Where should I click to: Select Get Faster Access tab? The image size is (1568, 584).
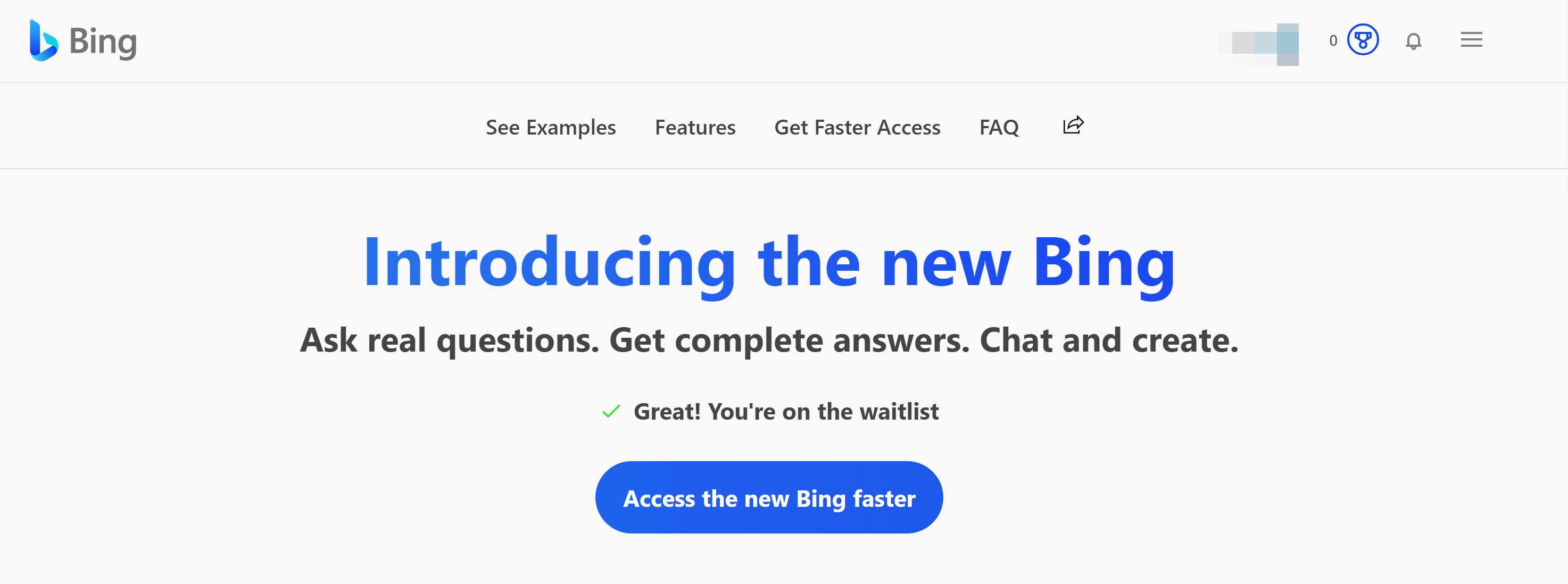[x=857, y=127]
